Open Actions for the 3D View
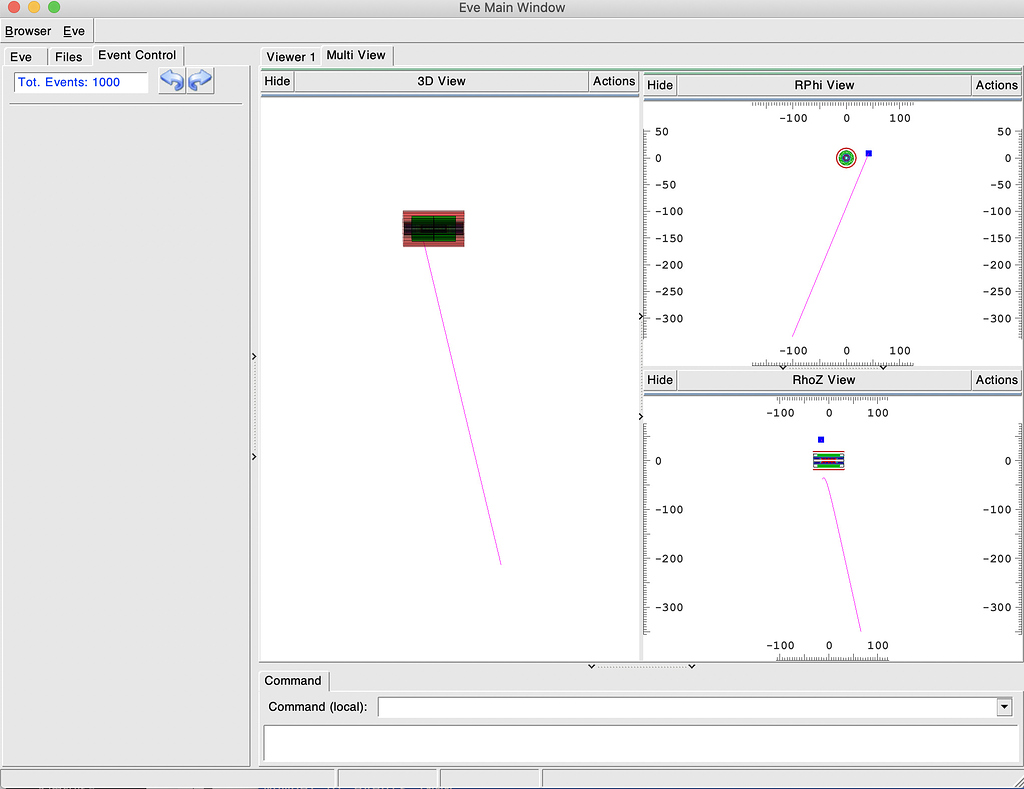 613,81
